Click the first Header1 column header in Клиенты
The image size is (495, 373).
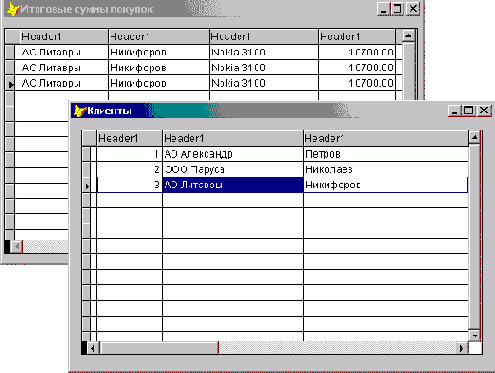(129, 138)
